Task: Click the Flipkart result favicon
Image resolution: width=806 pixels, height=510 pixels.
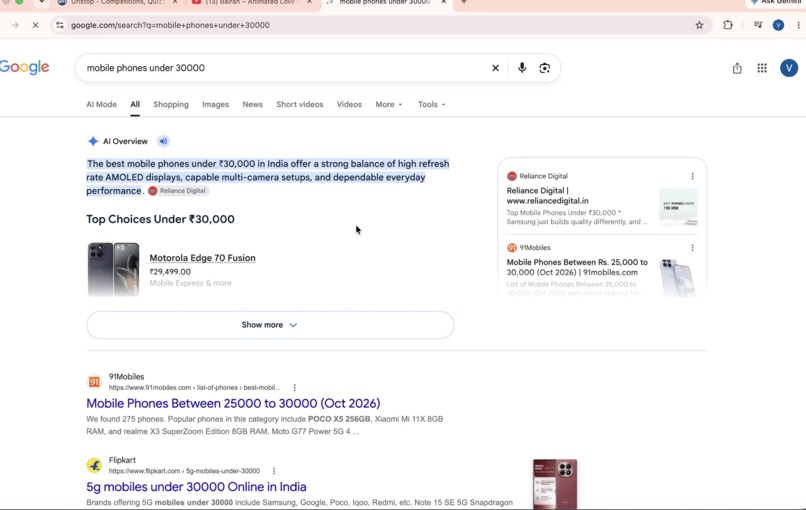Action: point(94,465)
